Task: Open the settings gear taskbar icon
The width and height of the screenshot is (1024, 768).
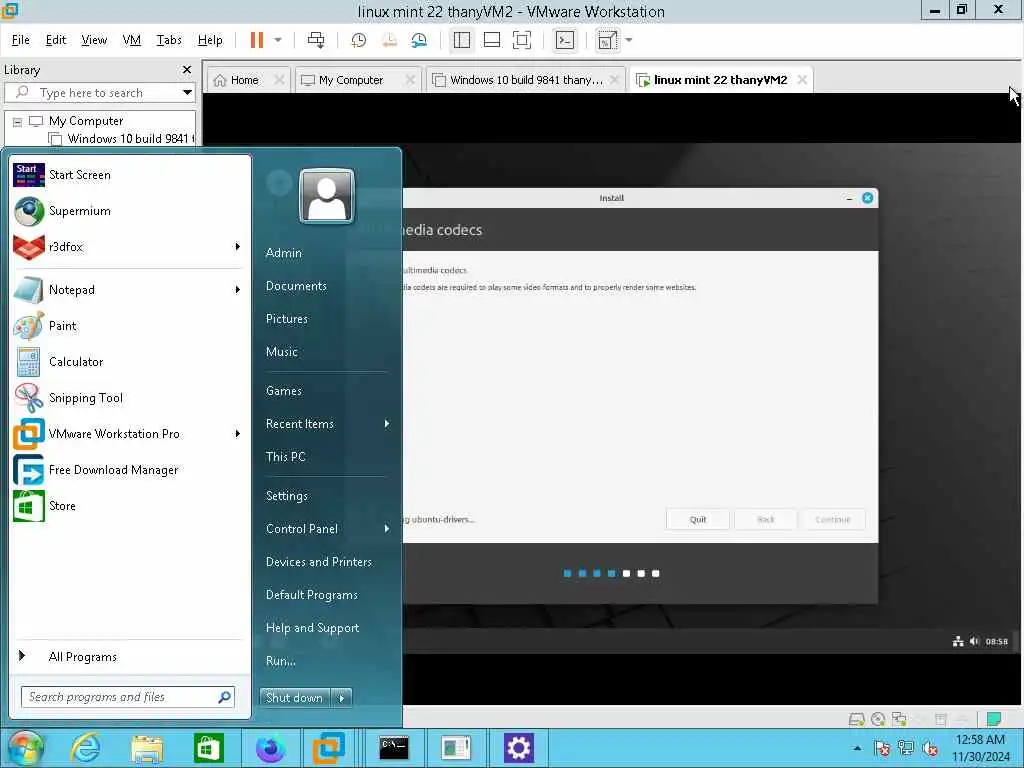Action: pos(519,748)
